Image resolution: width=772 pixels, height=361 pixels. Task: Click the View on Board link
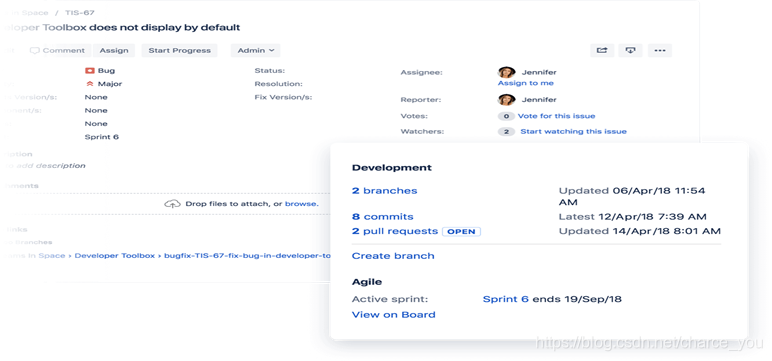pos(393,315)
